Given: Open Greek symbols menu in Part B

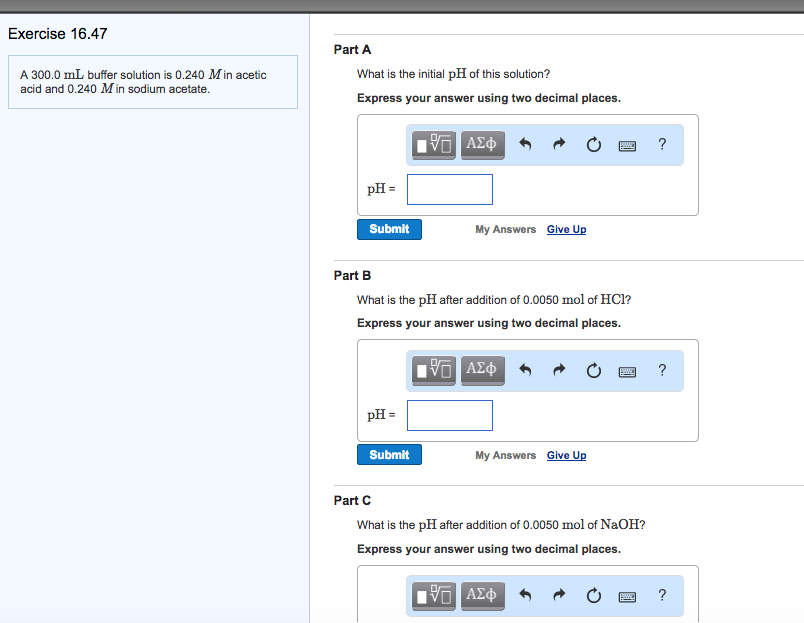Looking at the screenshot, I should pos(483,370).
